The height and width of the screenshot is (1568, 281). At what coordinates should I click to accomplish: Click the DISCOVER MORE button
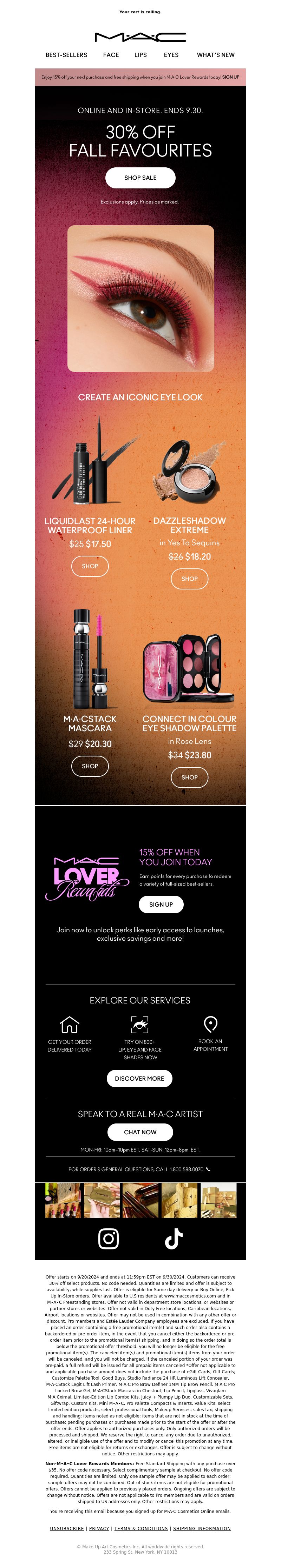coord(139,1079)
